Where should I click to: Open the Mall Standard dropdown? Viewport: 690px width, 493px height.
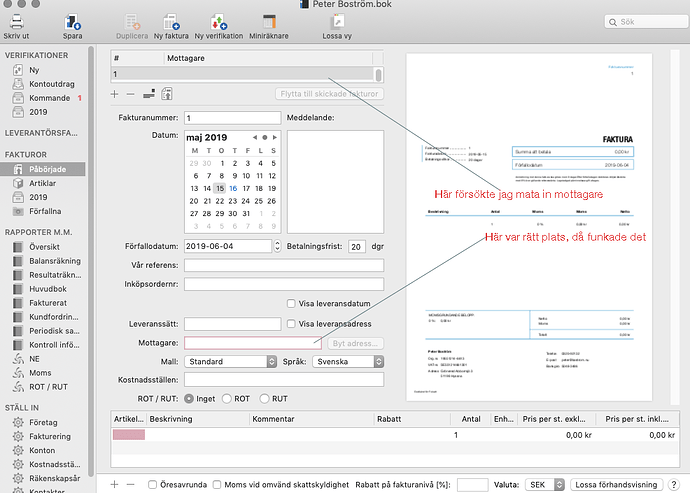pos(231,361)
